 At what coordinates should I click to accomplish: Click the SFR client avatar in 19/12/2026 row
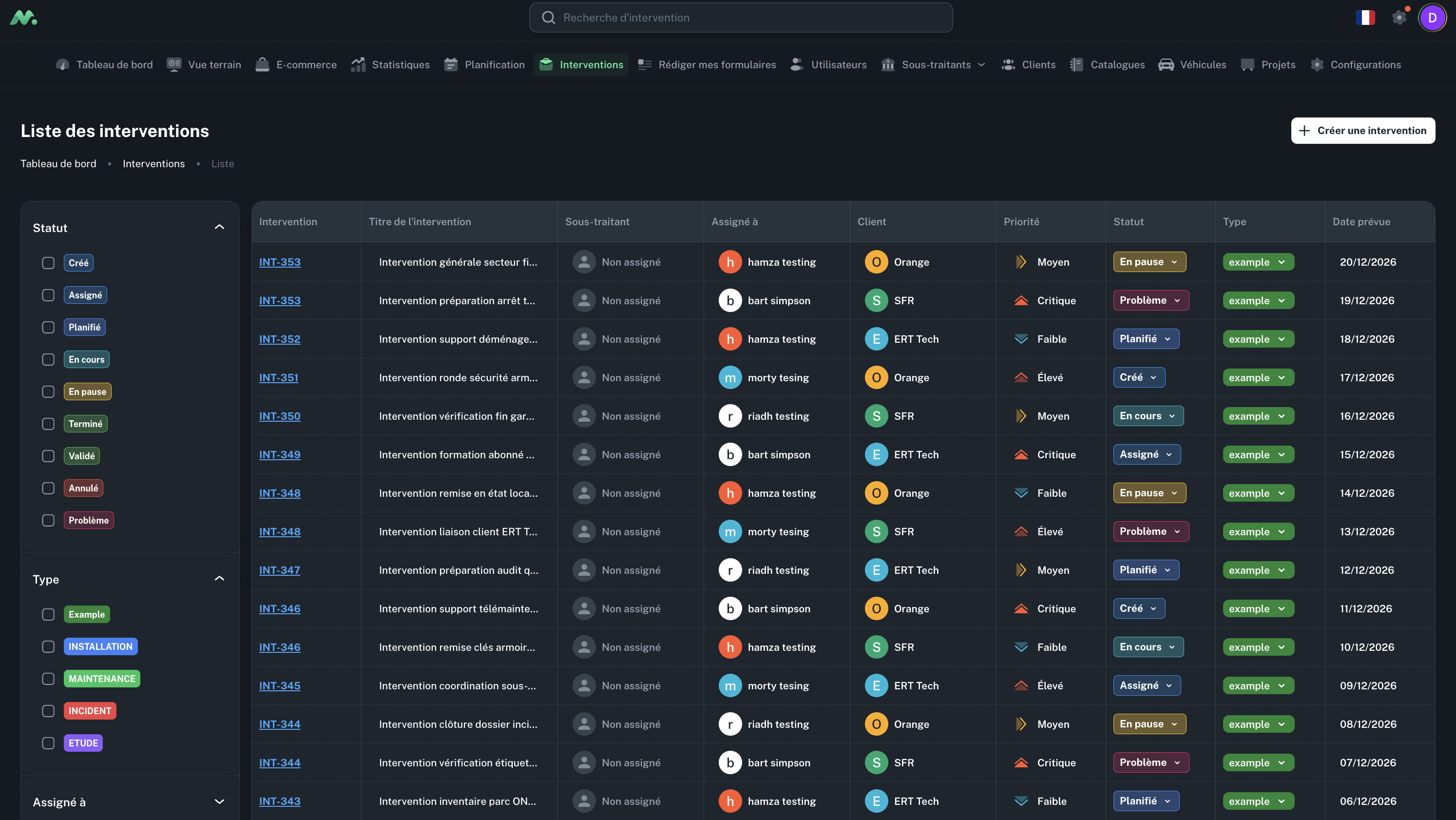coord(876,300)
